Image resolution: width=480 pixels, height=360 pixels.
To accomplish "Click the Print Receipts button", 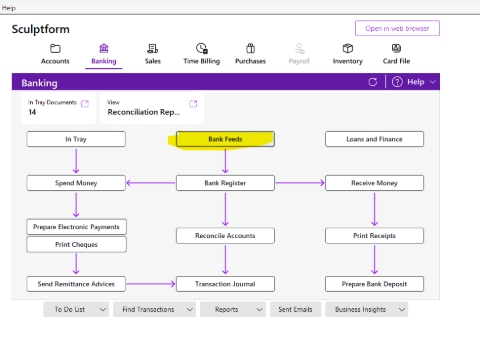I will click(374, 236).
